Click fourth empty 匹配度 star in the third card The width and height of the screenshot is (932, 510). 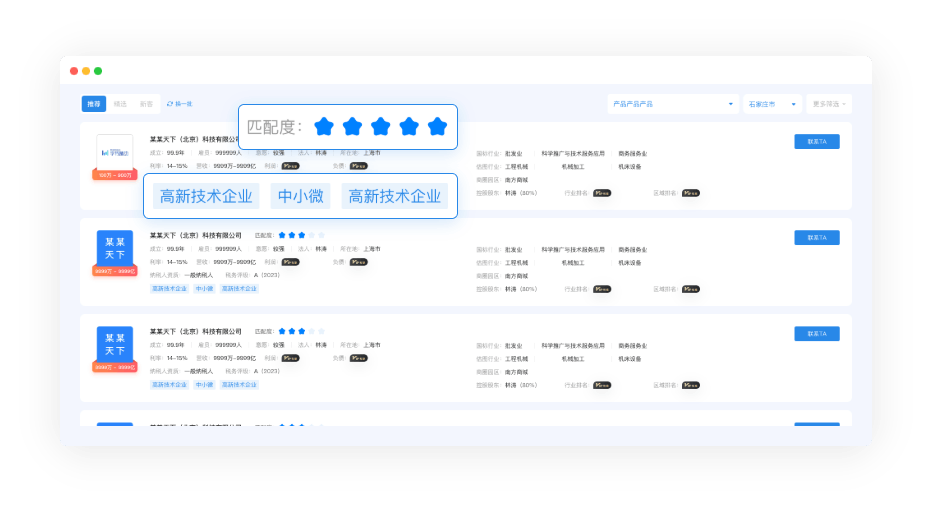[x=312, y=331]
